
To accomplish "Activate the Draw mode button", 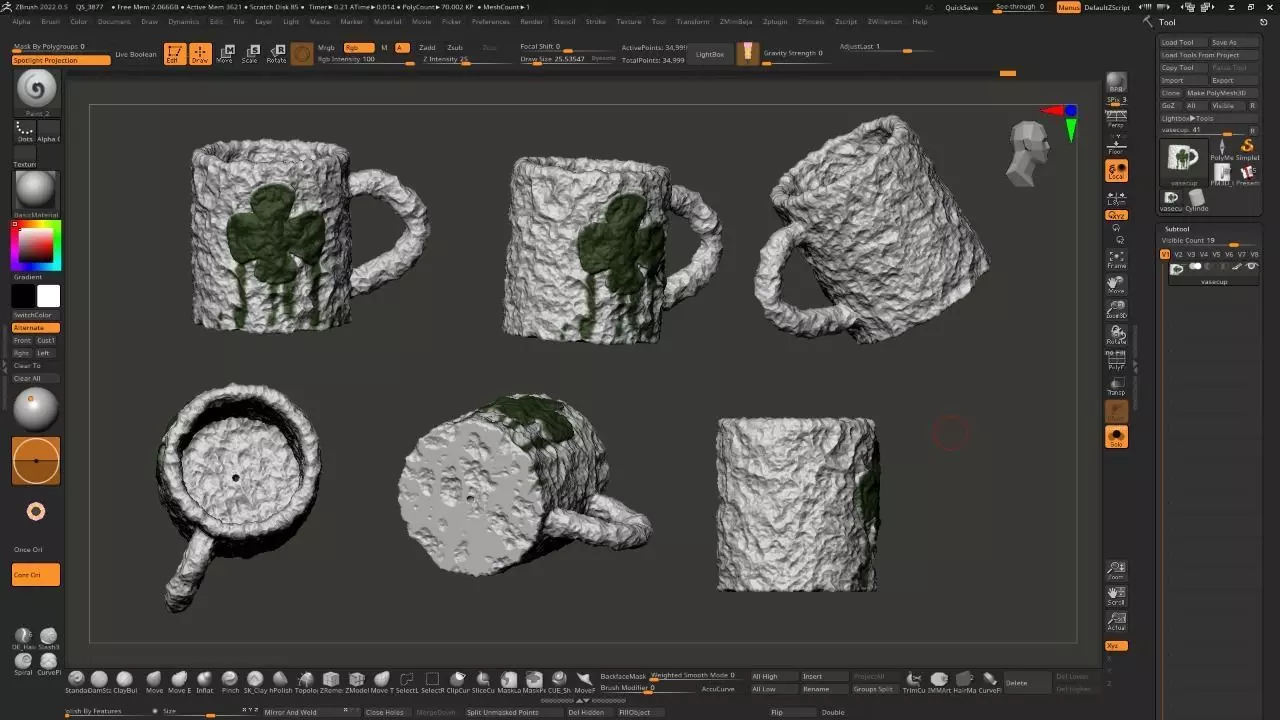I will [200, 54].
